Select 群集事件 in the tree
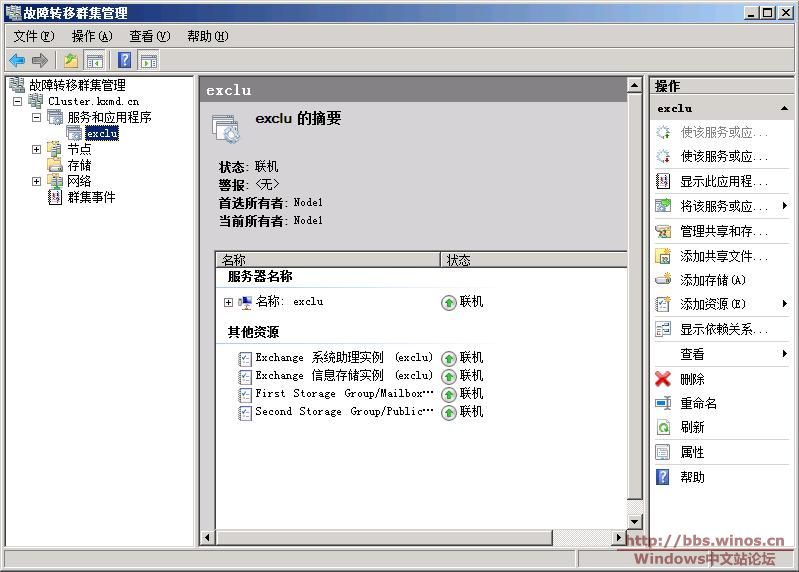 tap(91, 198)
